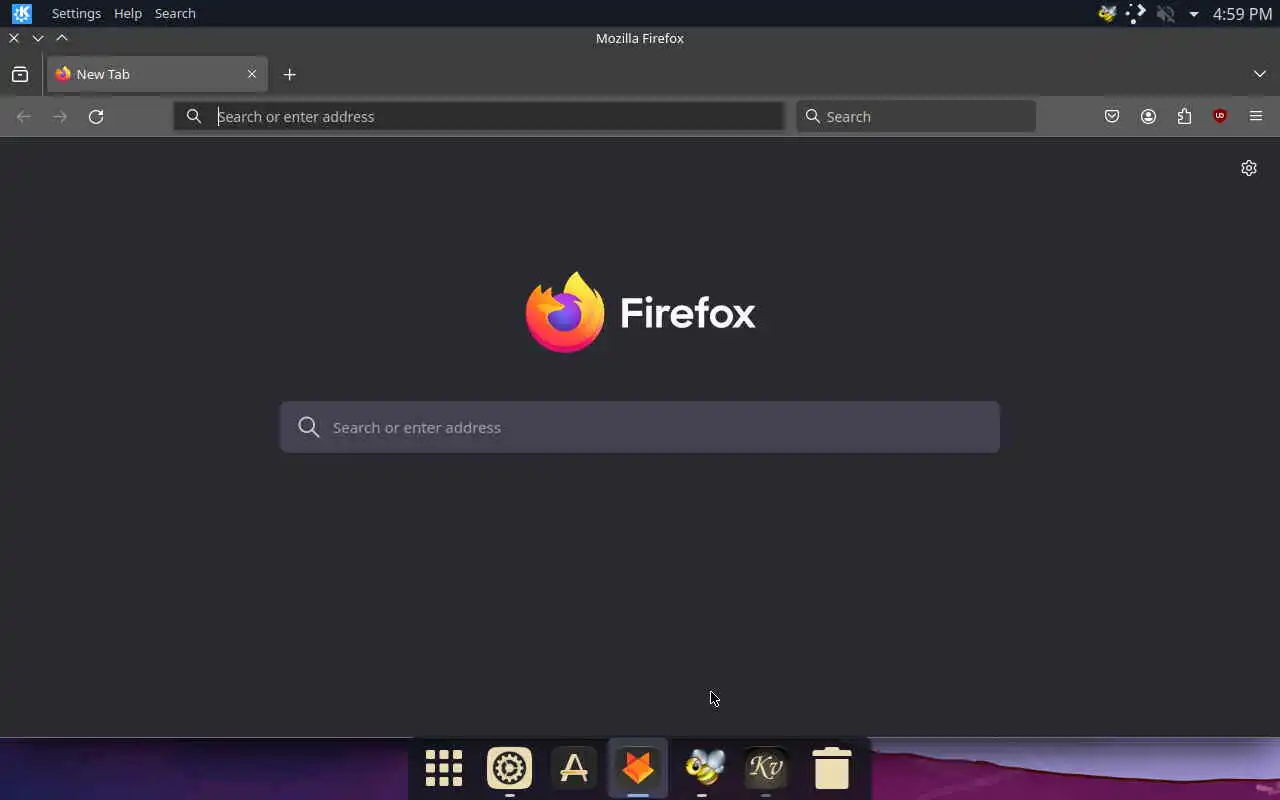Maximize the Firefox window with up chevron
The width and height of the screenshot is (1280, 800).
(x=62, y=38)
